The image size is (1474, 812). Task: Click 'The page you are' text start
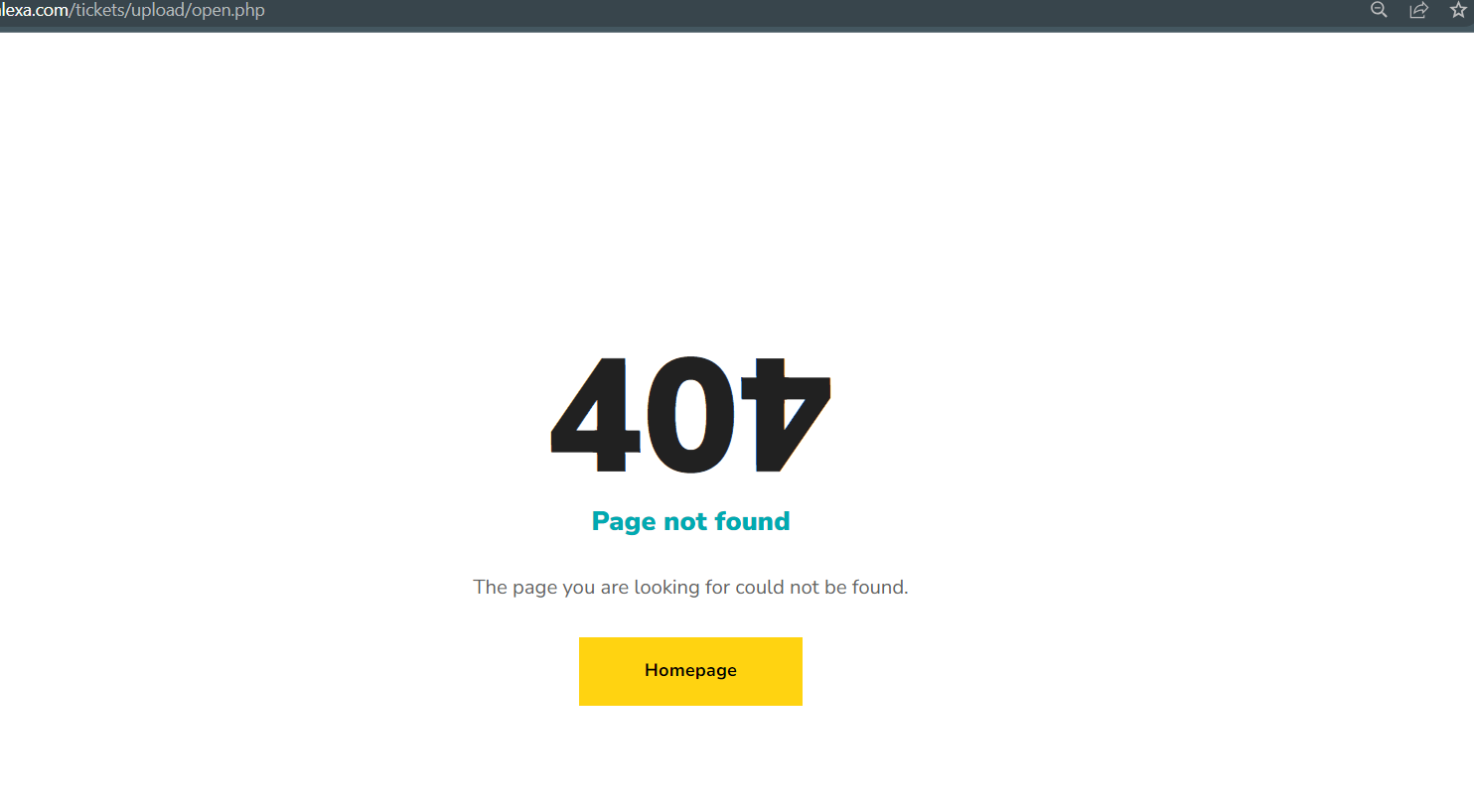click(x=551, y=587)
